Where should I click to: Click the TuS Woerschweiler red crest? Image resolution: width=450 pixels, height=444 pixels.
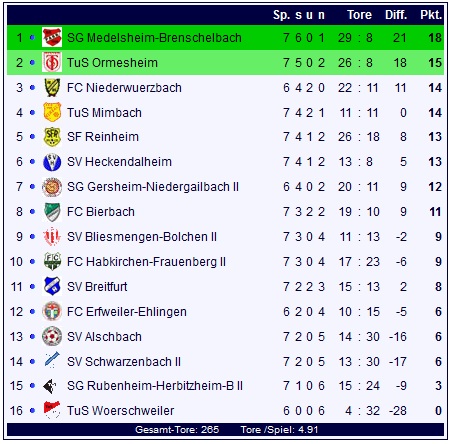pos(52,410)
